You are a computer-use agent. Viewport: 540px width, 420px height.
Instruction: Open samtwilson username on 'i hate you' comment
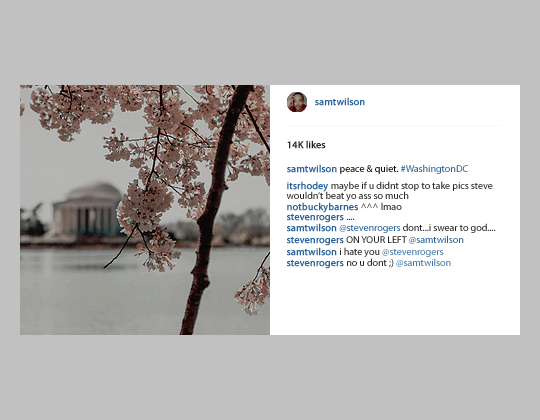coord(312,252)
